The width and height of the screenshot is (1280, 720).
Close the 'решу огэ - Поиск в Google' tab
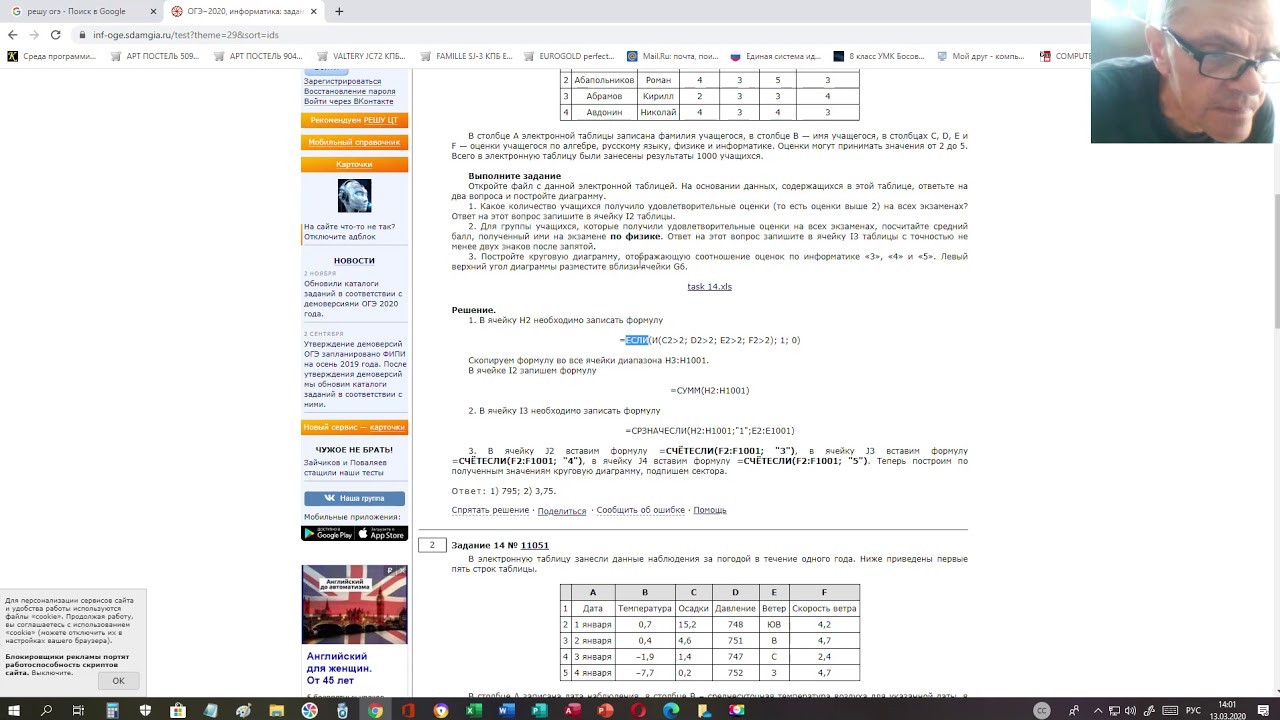pos(151,11)
